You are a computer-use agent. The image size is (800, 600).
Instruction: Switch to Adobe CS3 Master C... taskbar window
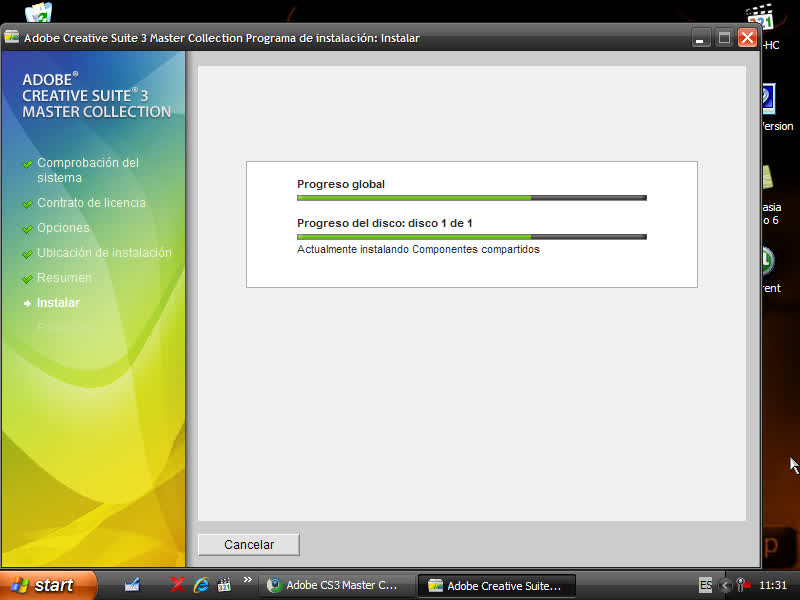coord(336,585)
